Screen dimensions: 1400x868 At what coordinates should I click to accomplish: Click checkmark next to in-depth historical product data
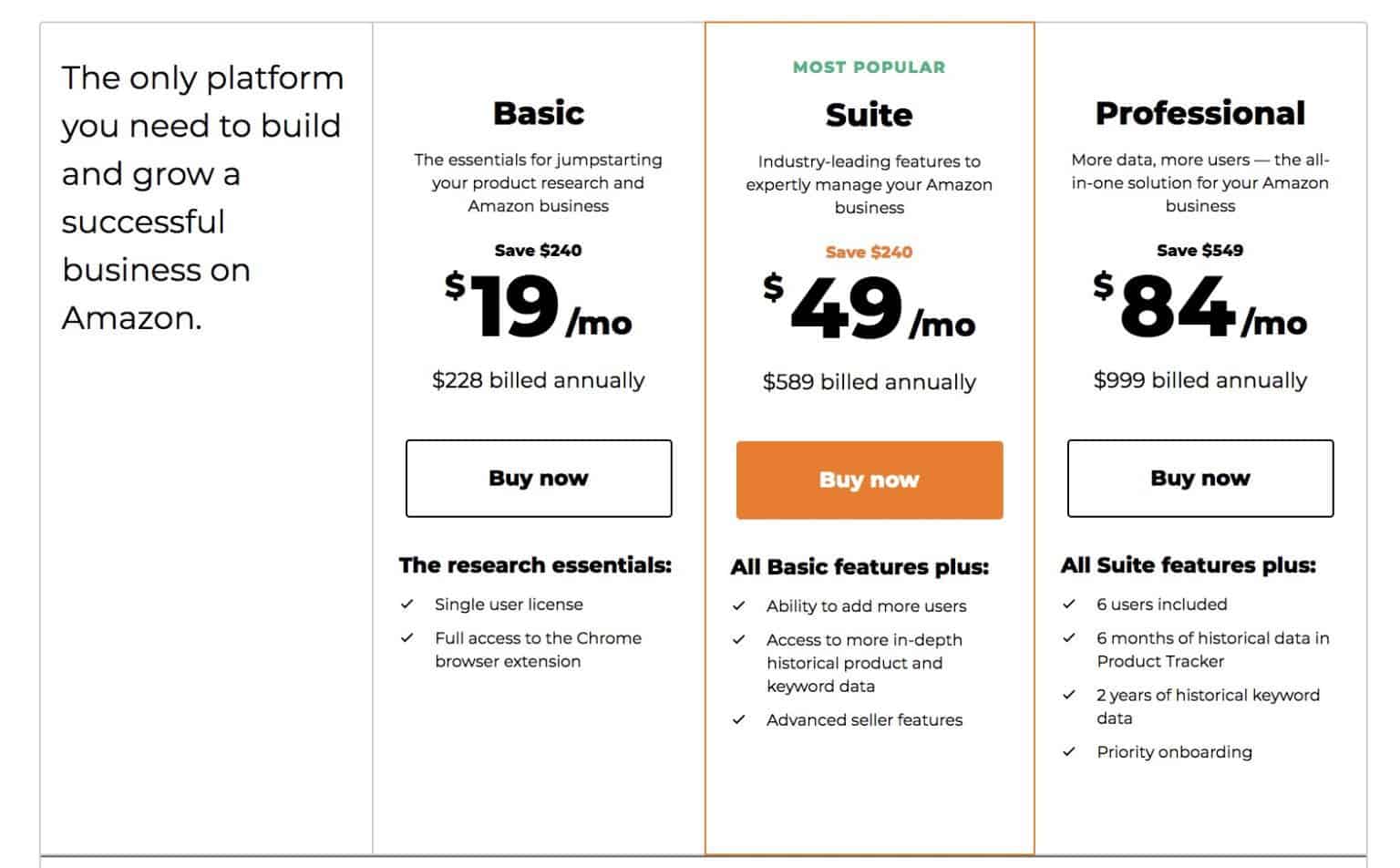click(x=739, y=640)
